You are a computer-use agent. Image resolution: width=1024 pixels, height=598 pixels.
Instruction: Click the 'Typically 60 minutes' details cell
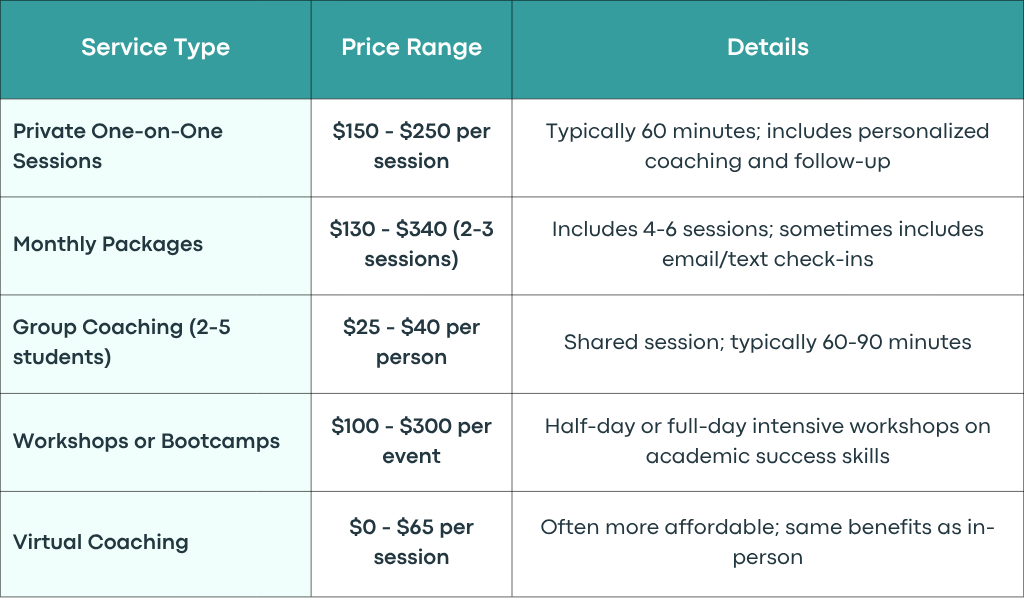pyautogui.click(x=767, y=146)
